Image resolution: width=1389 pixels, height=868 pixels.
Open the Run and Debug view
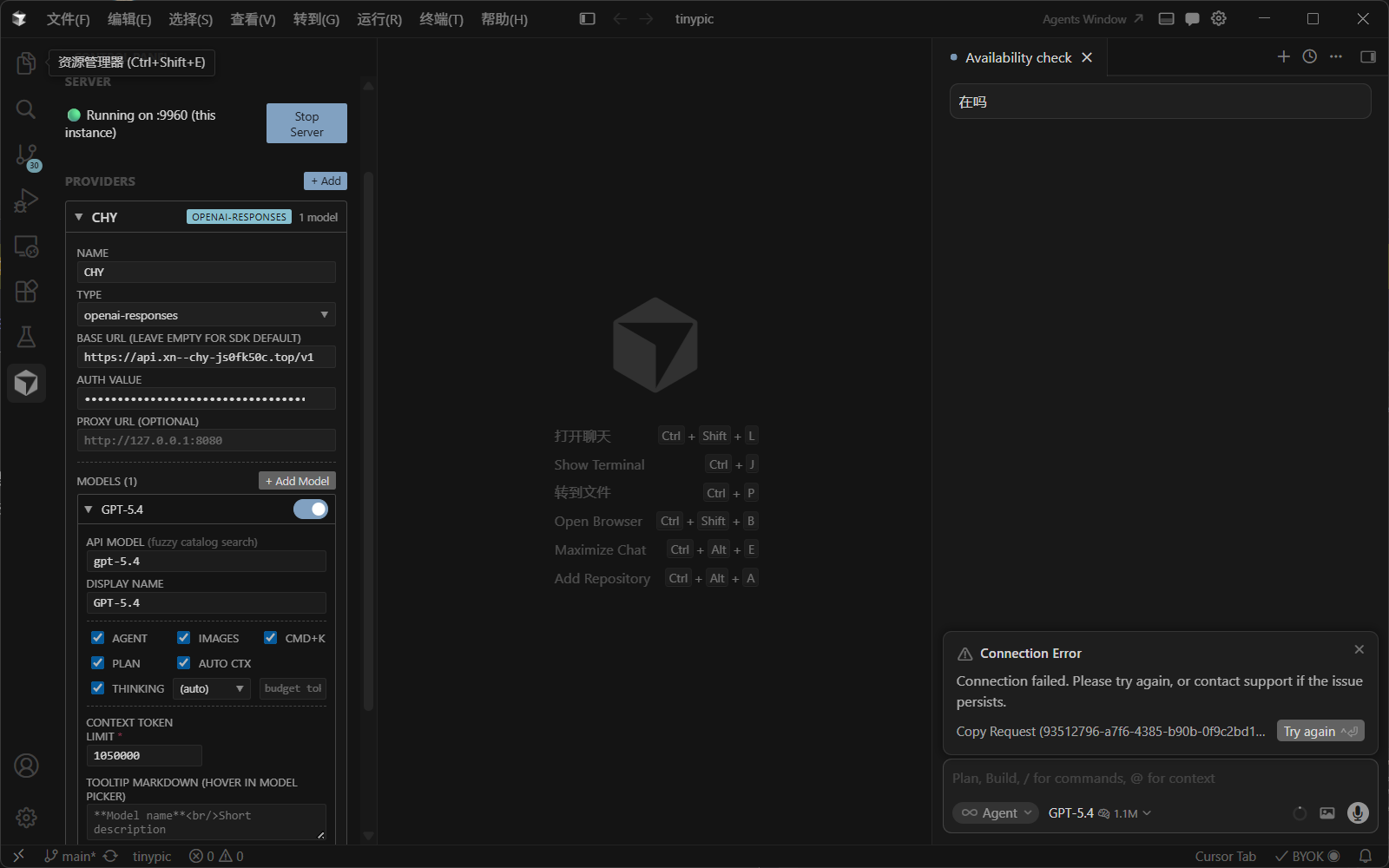click(x=26, y=201)
